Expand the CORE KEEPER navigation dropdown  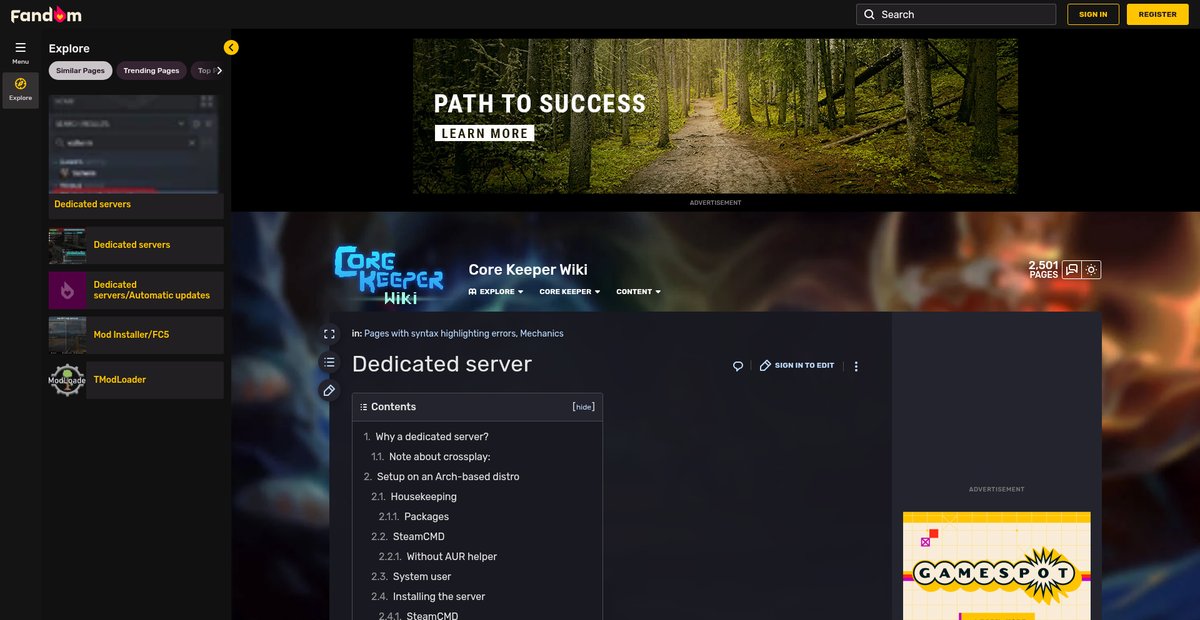[570, 292]
